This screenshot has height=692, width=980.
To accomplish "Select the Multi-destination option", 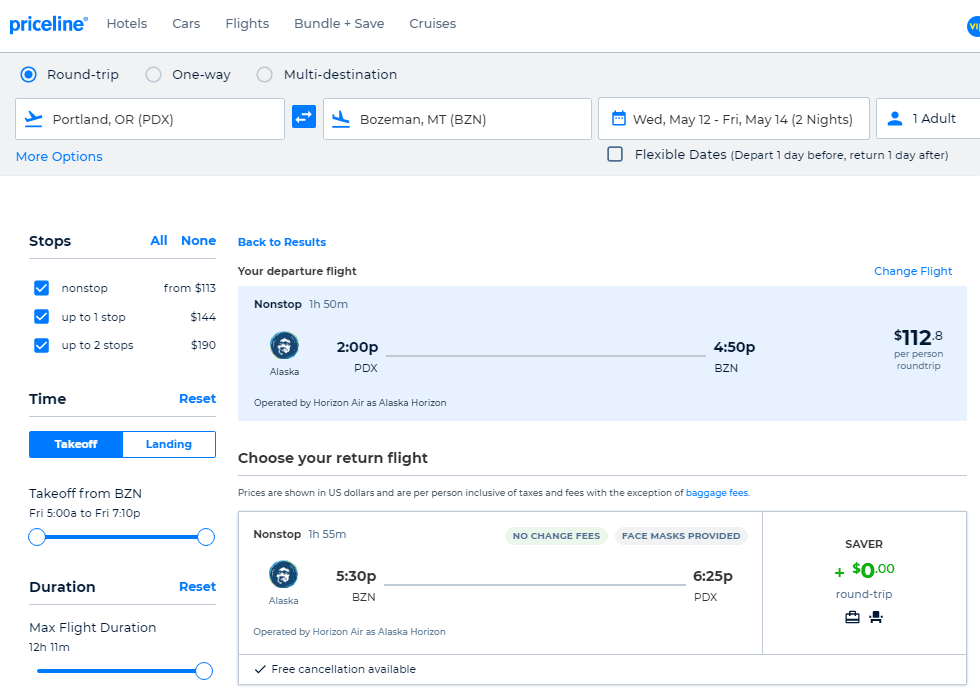I will pos(264,74).
